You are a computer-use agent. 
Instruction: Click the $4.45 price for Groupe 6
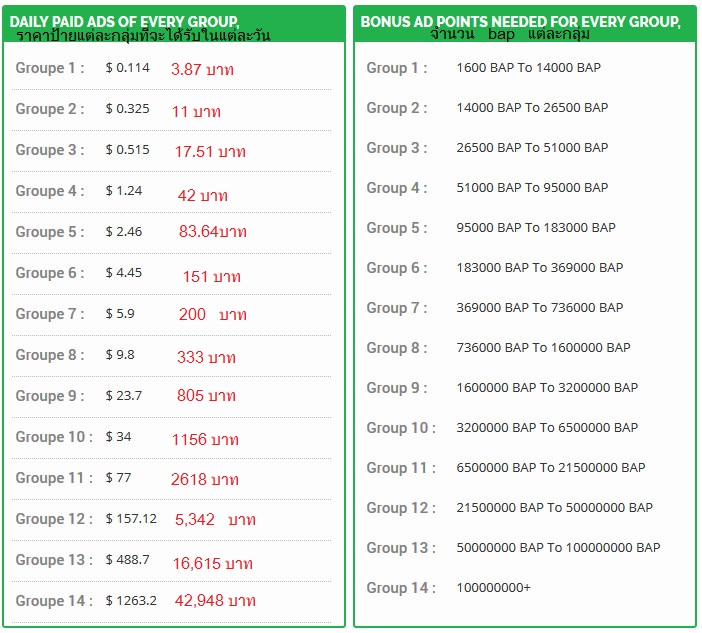click(124, 273)
